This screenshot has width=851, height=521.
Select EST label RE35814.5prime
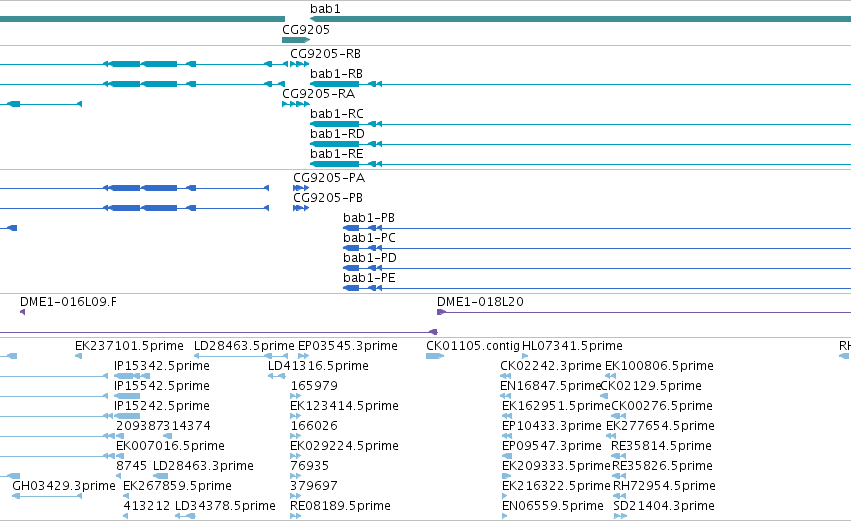[x=661, y=447]
